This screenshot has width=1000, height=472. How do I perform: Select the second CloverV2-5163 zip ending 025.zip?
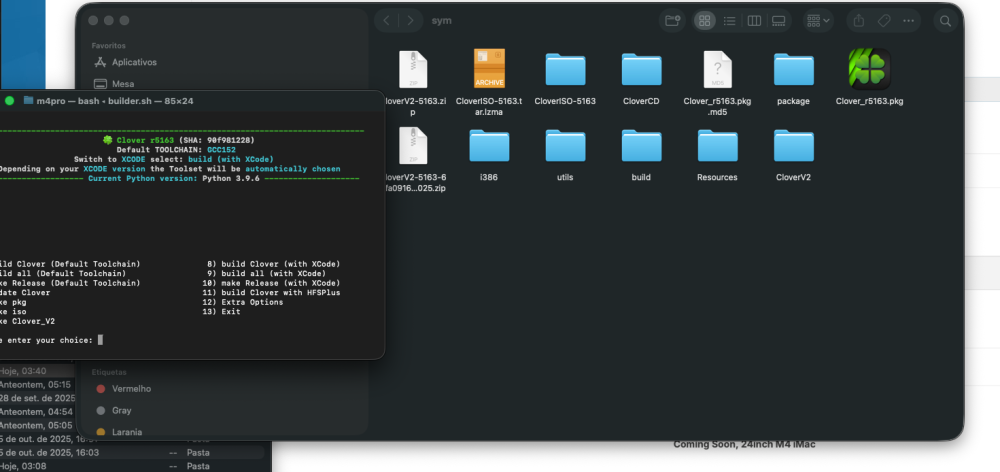(413, 145)
